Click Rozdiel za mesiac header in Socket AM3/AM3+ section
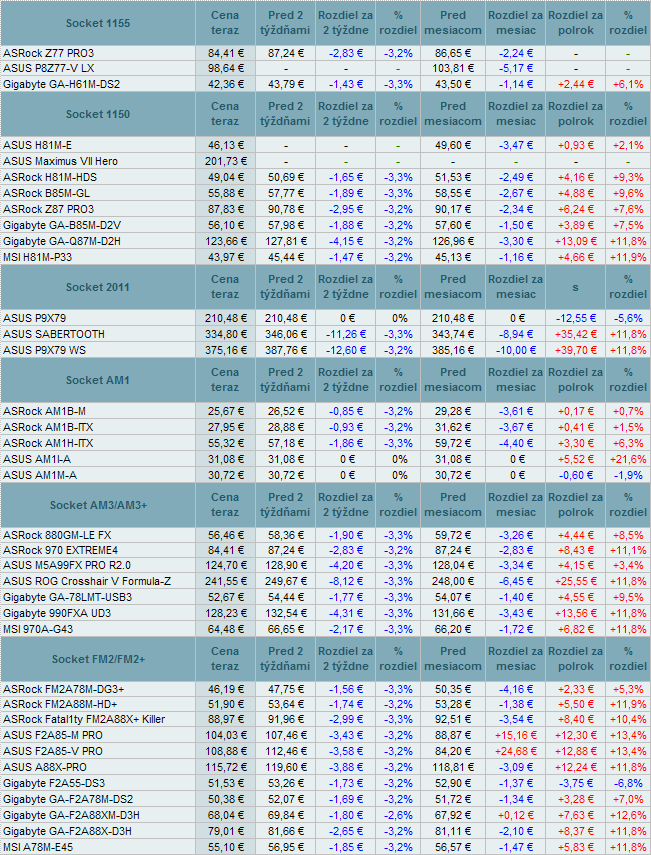Screen dimensions: 651x855 (516, 505)
